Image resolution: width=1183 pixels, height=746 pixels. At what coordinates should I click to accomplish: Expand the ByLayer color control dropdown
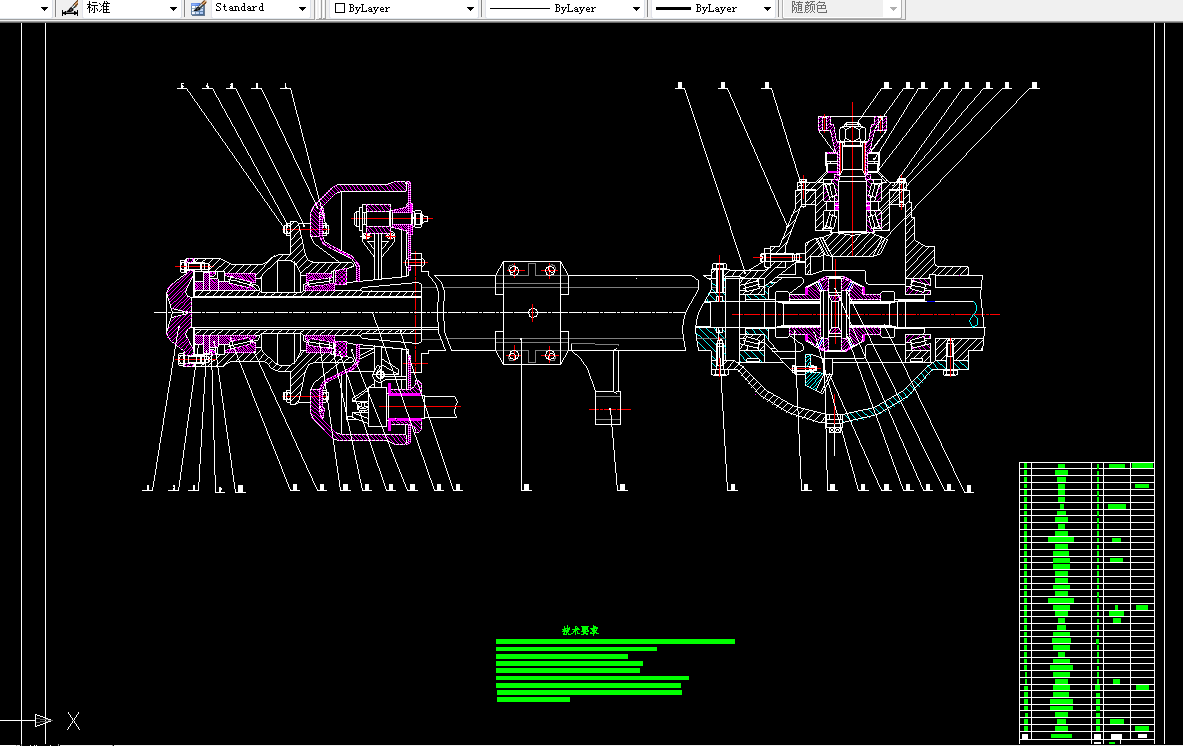pyautogui.click(x=471, y=9)
